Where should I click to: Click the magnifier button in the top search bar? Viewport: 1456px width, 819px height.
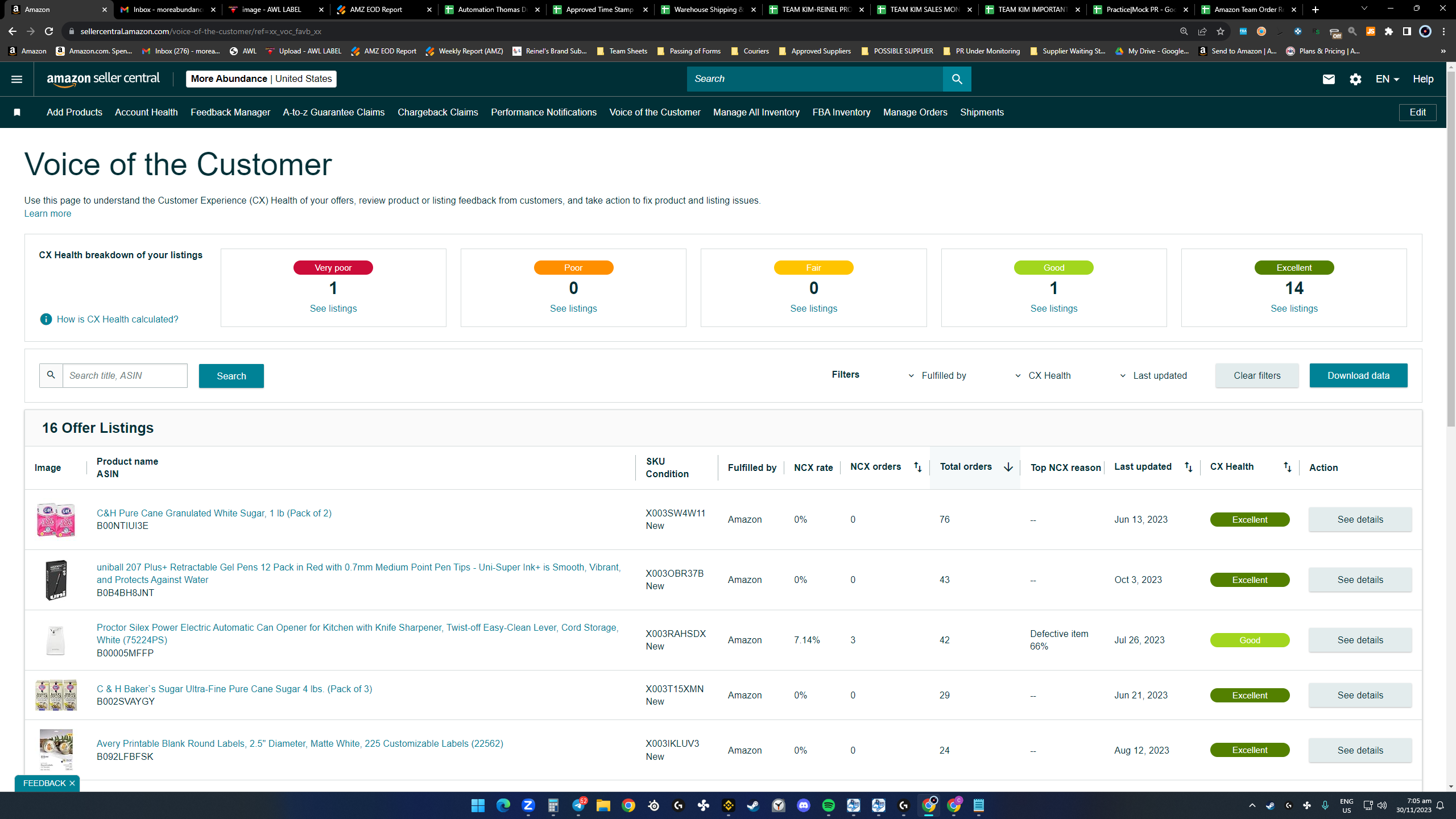[957, 79]
